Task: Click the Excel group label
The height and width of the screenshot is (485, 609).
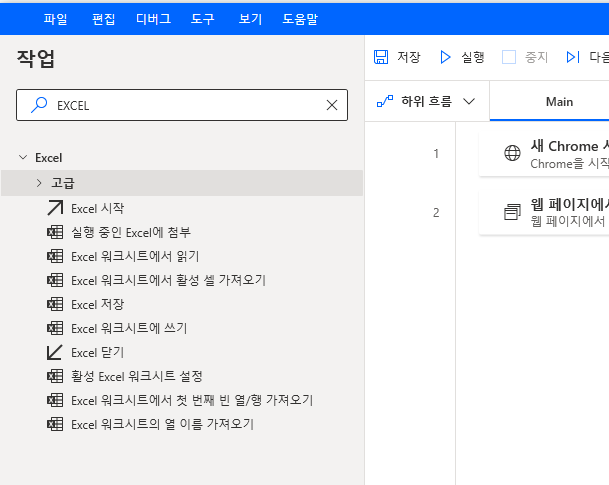Action: point(49,158)
